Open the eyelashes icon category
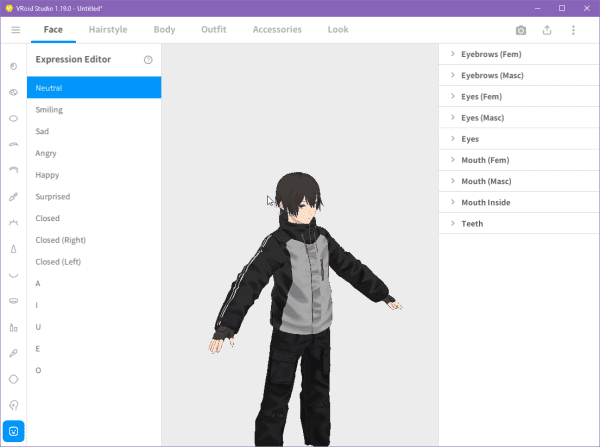 pyautogui.click(x=13, y=170)
